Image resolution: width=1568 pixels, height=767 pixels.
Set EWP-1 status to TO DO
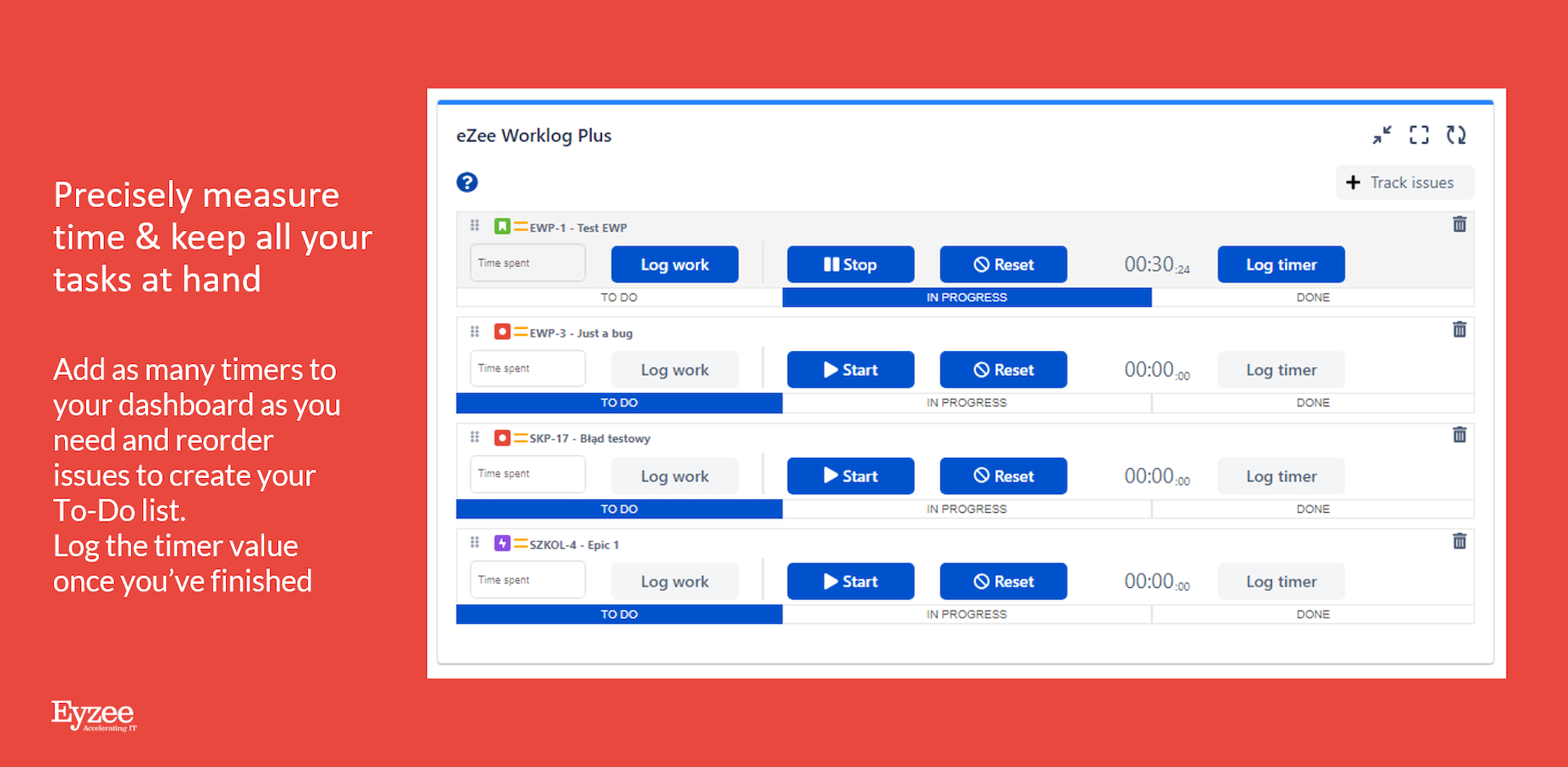pyautogui.click(x=619, y=297)
